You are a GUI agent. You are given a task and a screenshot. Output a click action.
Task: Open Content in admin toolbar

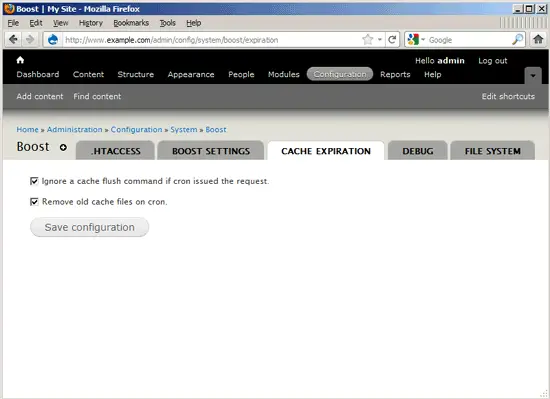coord(88,74)
